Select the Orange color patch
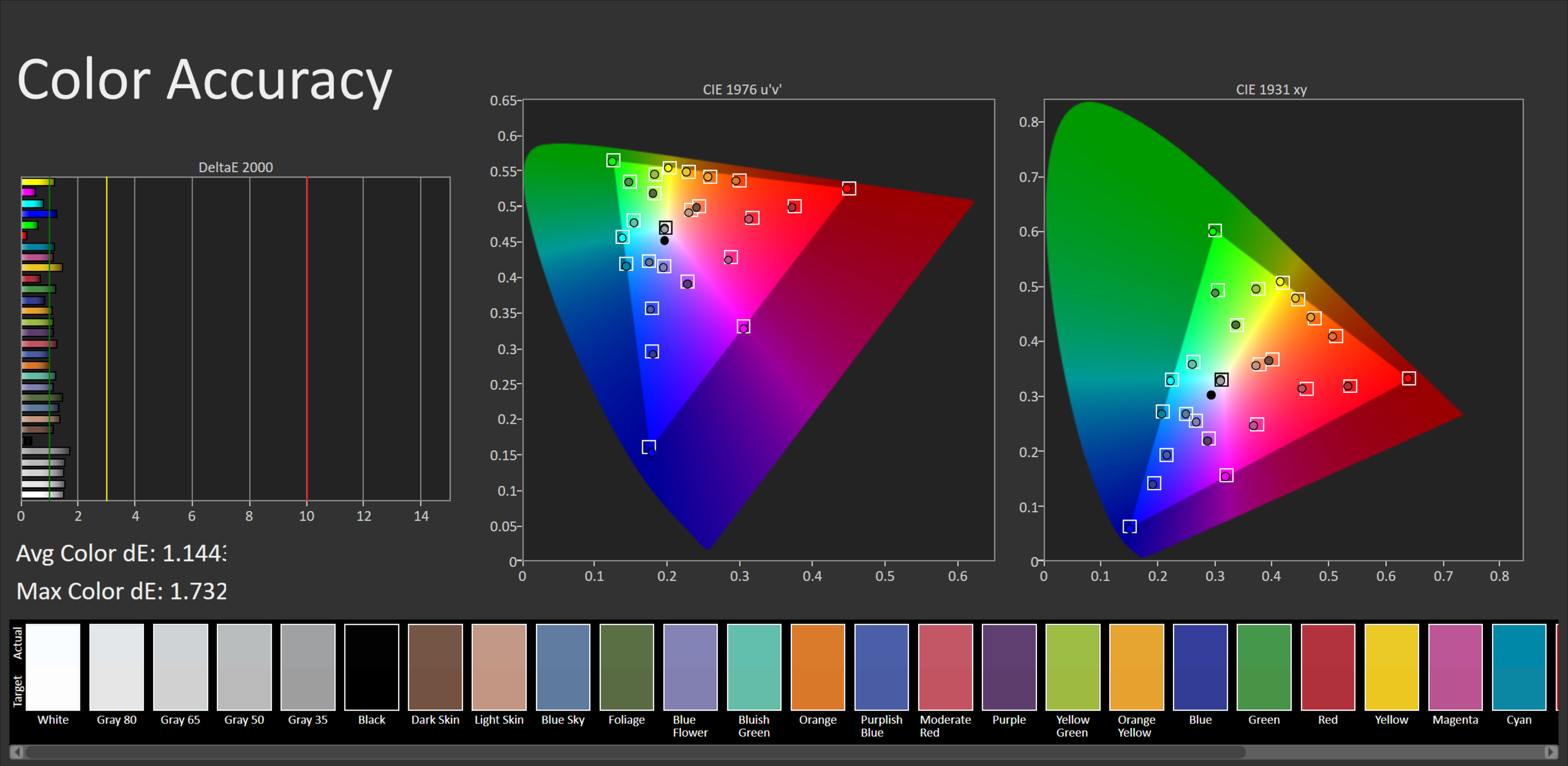This screenshot has width=1568, height=766. click(817, 667)
